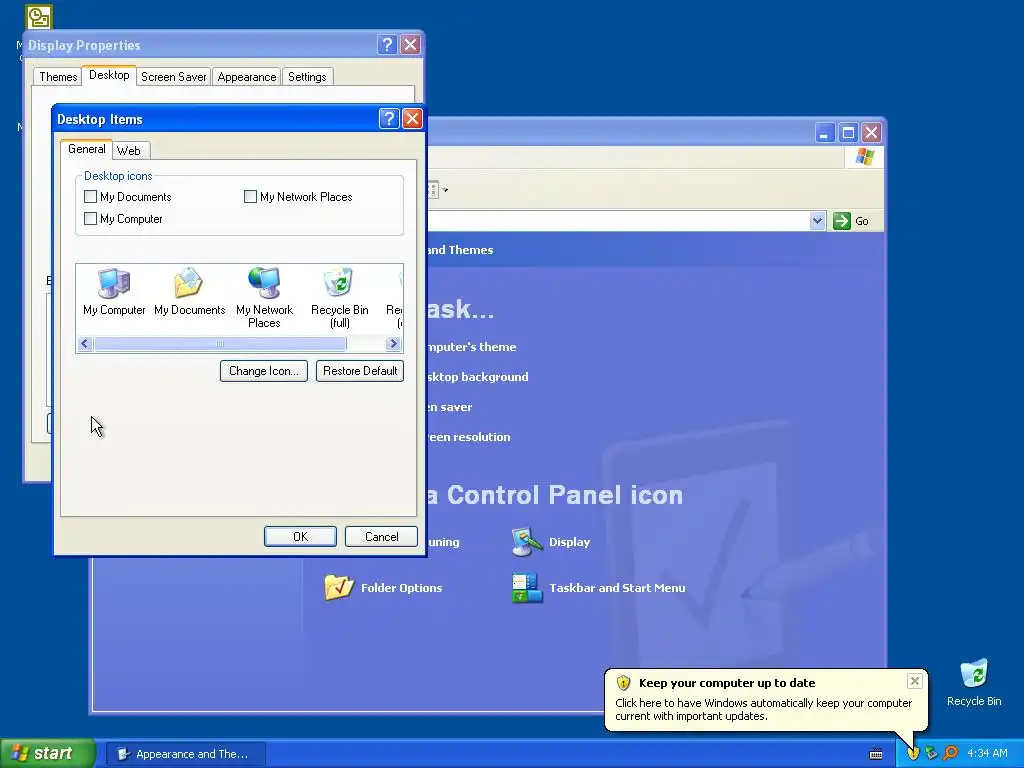
Task: Click the Windows Update shield tray icon
Action: pos(912,754)
